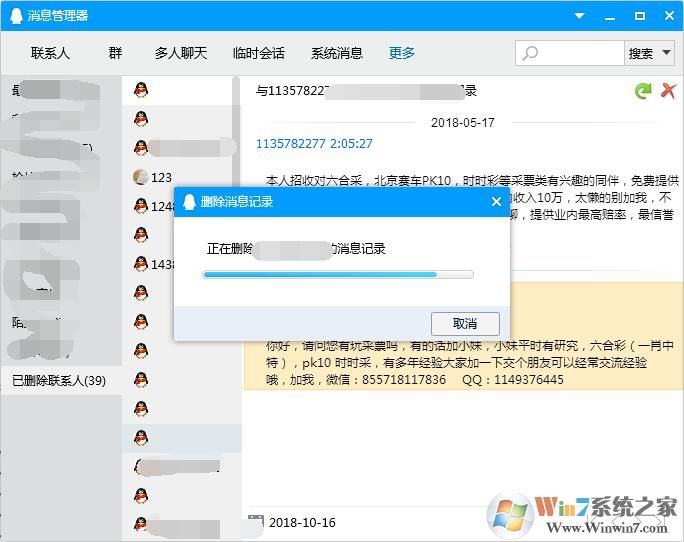Select the contact starting with 143

pos(148,264)
